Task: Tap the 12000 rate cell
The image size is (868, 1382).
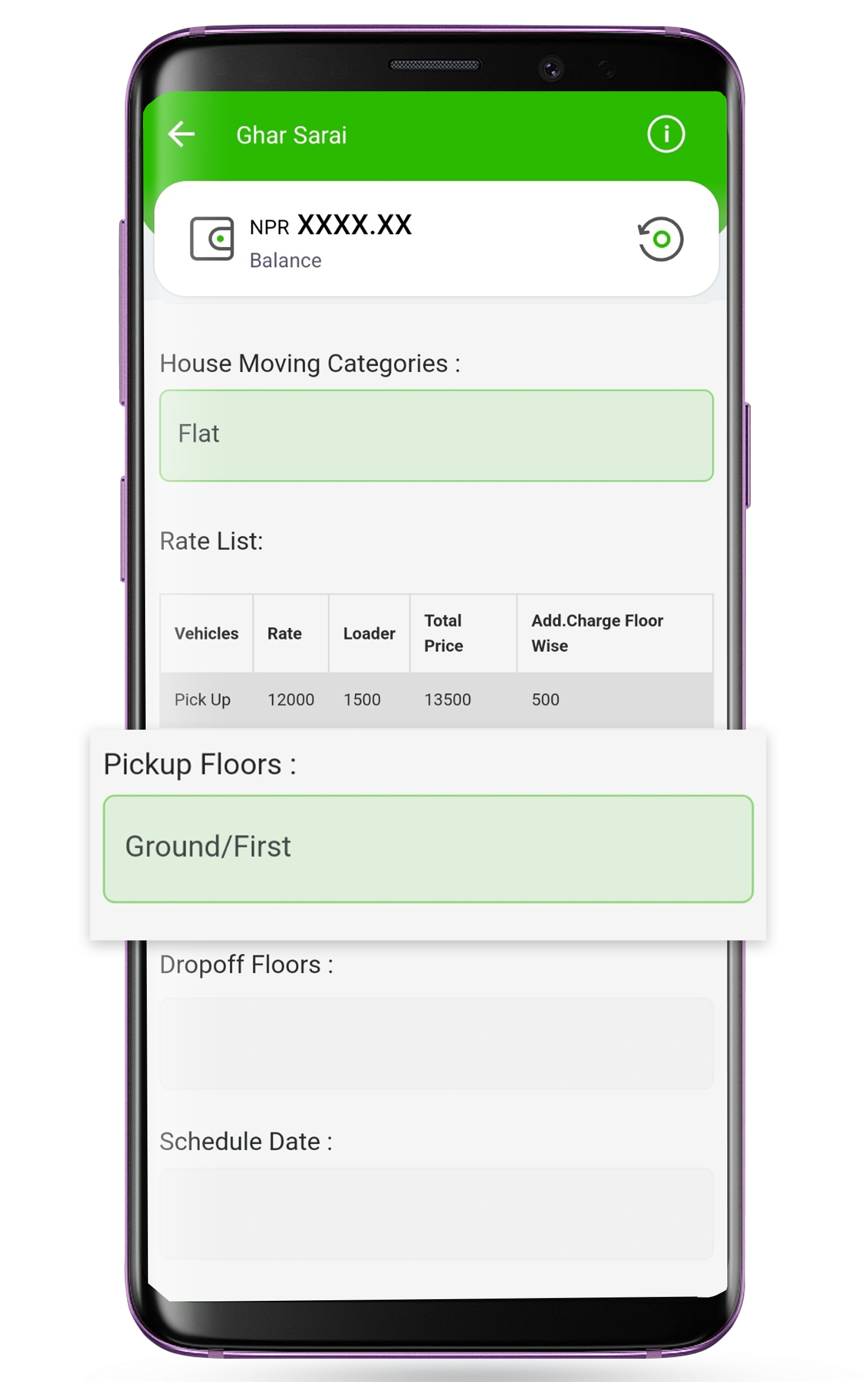Action: coord(291,700)
